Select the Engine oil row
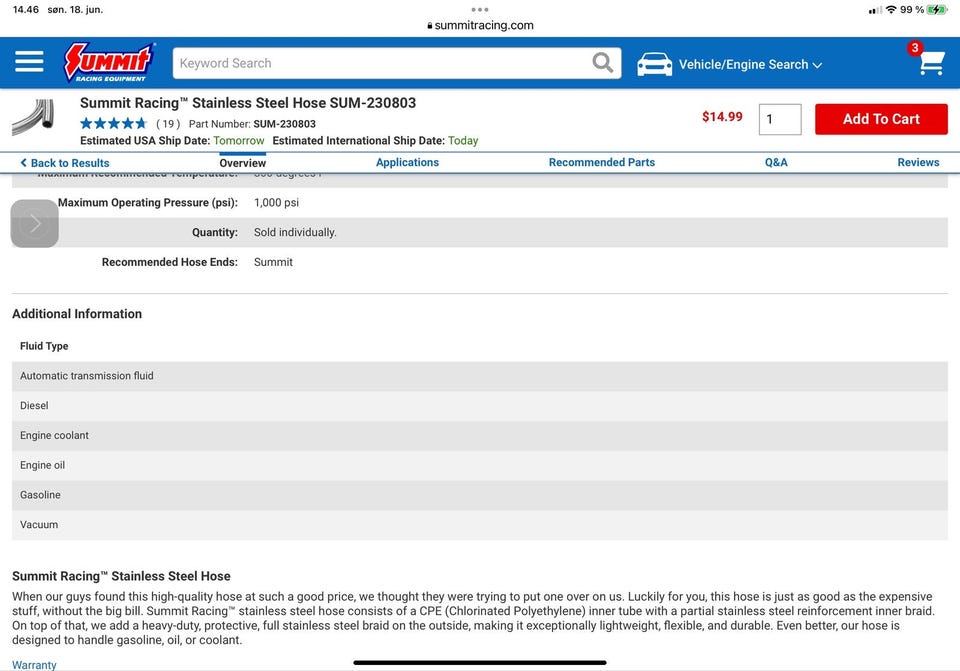 480,465
